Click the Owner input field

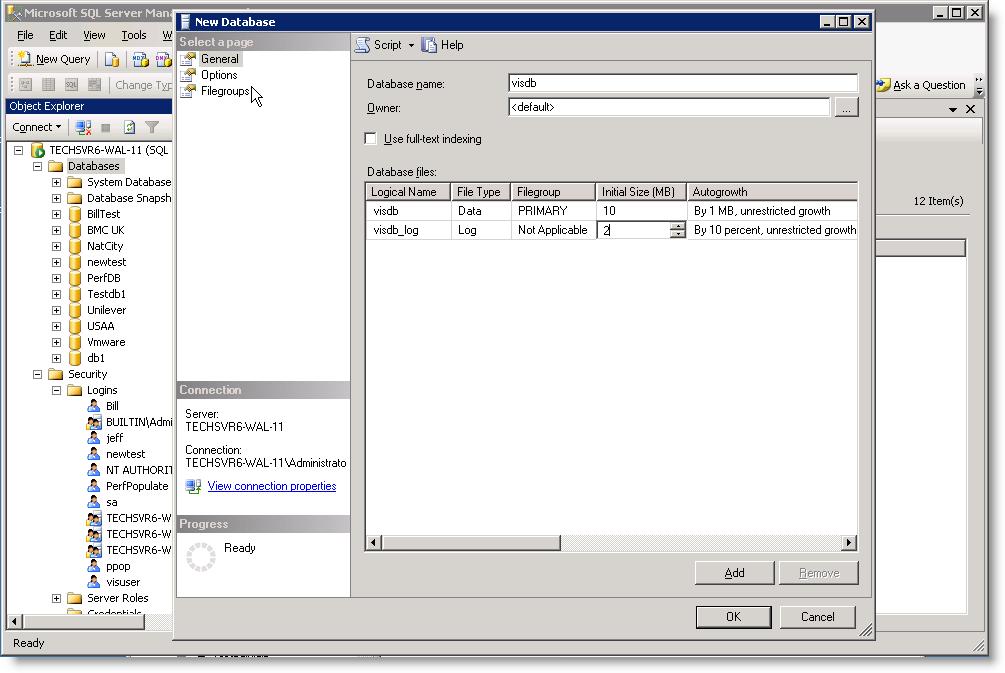[x=669, y=107]
